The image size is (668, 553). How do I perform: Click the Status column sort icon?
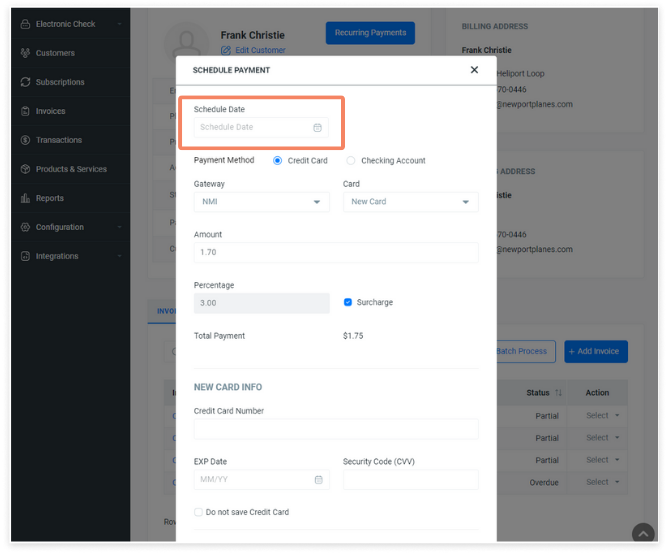click(x=558, y=392)
